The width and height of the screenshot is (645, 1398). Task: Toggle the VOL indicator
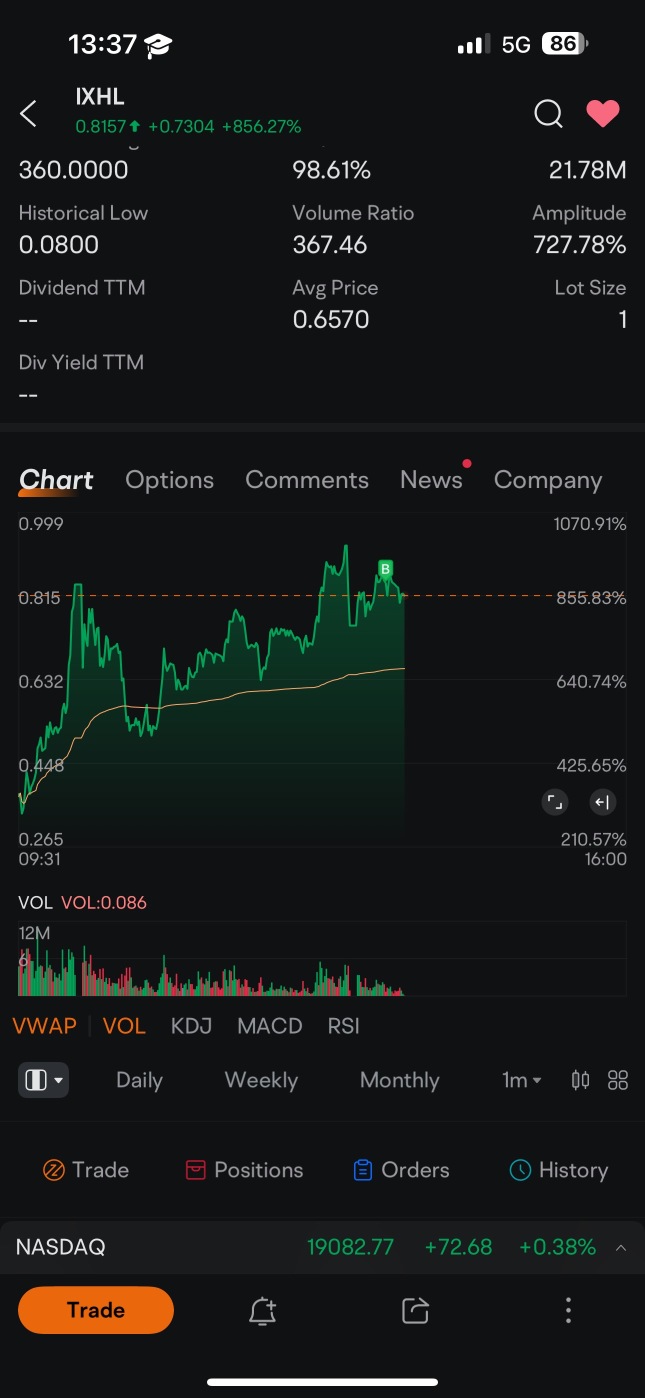124,1026
